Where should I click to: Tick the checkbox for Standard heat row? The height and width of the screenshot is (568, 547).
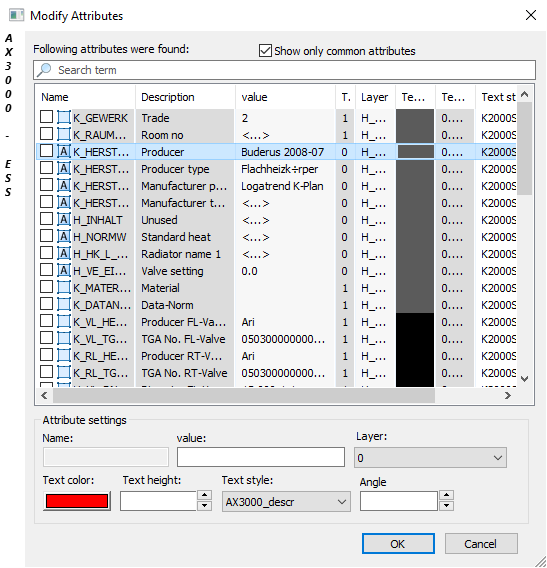(x=46, y=236)
